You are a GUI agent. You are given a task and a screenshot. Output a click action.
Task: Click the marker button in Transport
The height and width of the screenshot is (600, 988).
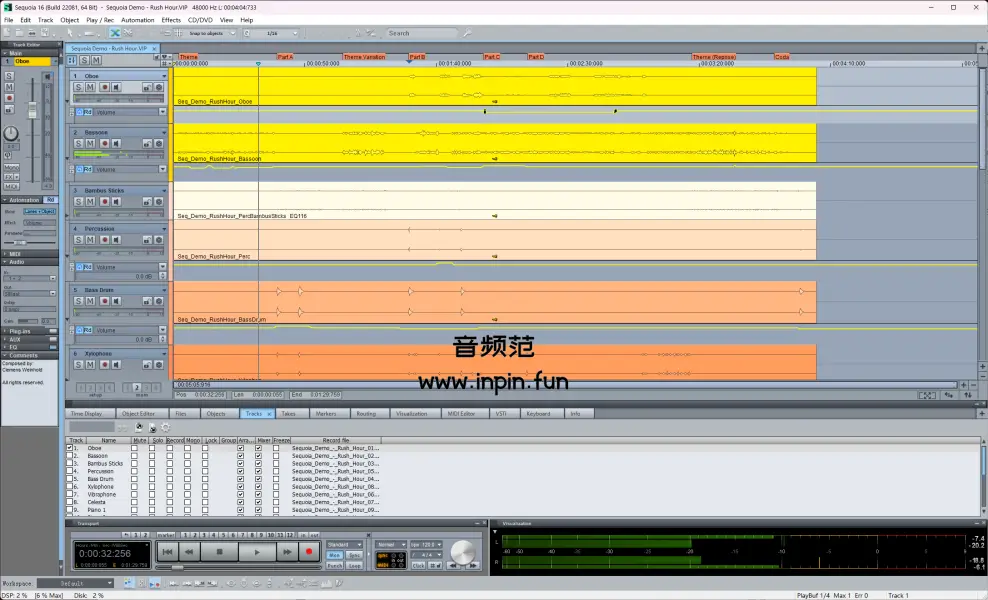click(x=166, y=534)
